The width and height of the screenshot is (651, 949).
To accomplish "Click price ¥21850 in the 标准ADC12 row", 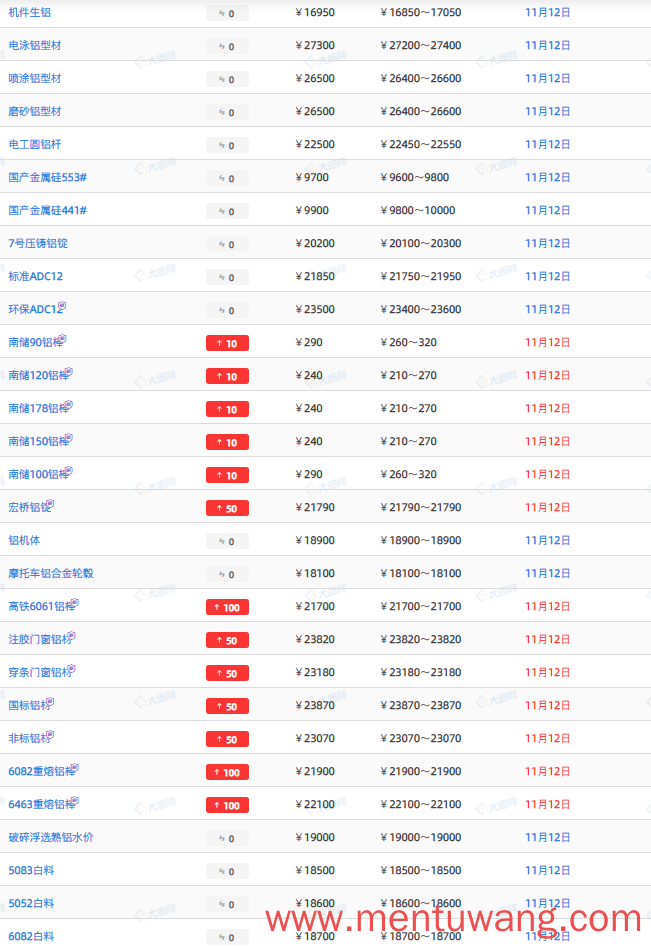I will click(x=315, y=276).
